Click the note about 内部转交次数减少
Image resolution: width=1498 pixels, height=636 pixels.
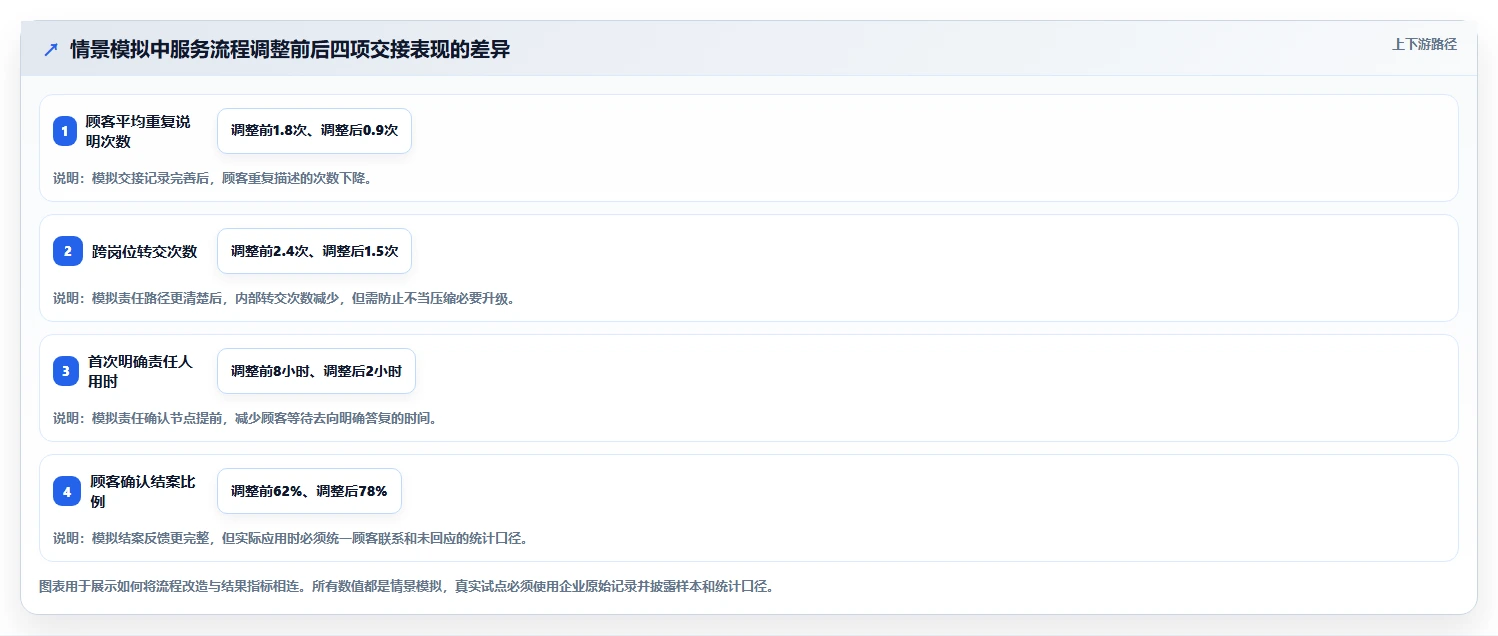[284, 299]
